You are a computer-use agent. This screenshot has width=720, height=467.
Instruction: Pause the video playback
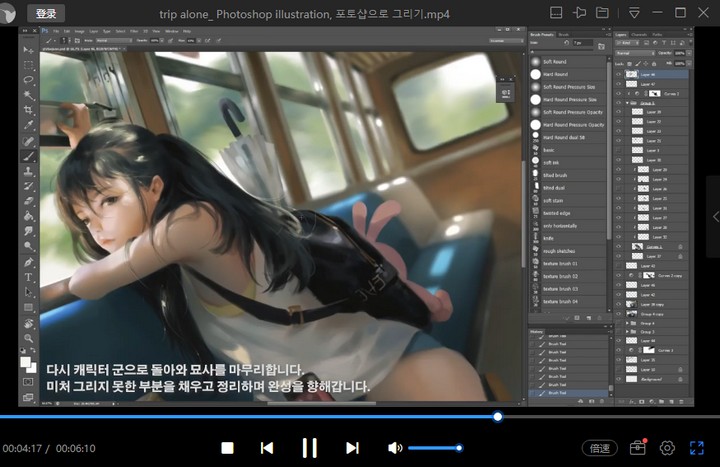[309, 448]
